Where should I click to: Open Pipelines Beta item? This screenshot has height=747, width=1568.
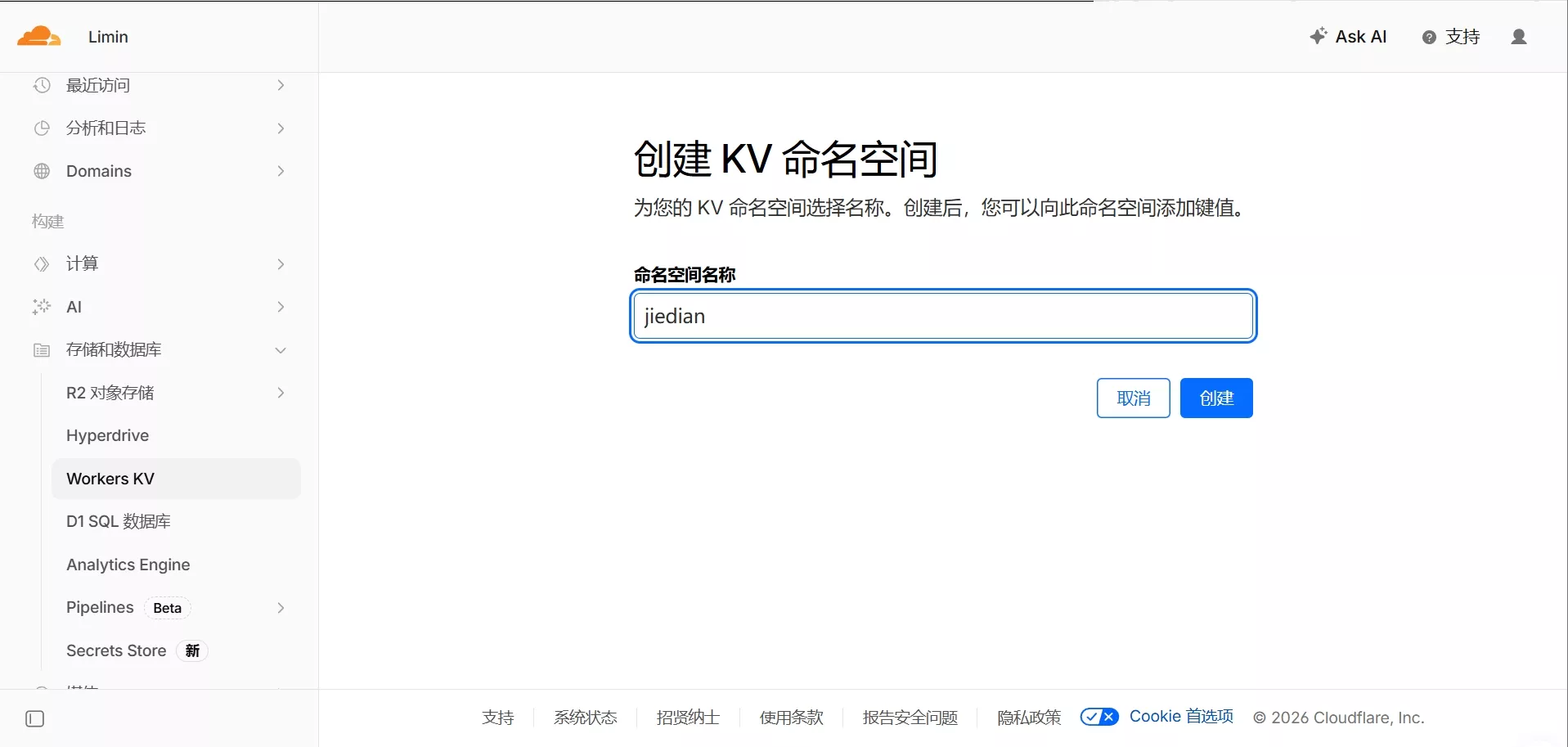128,608
